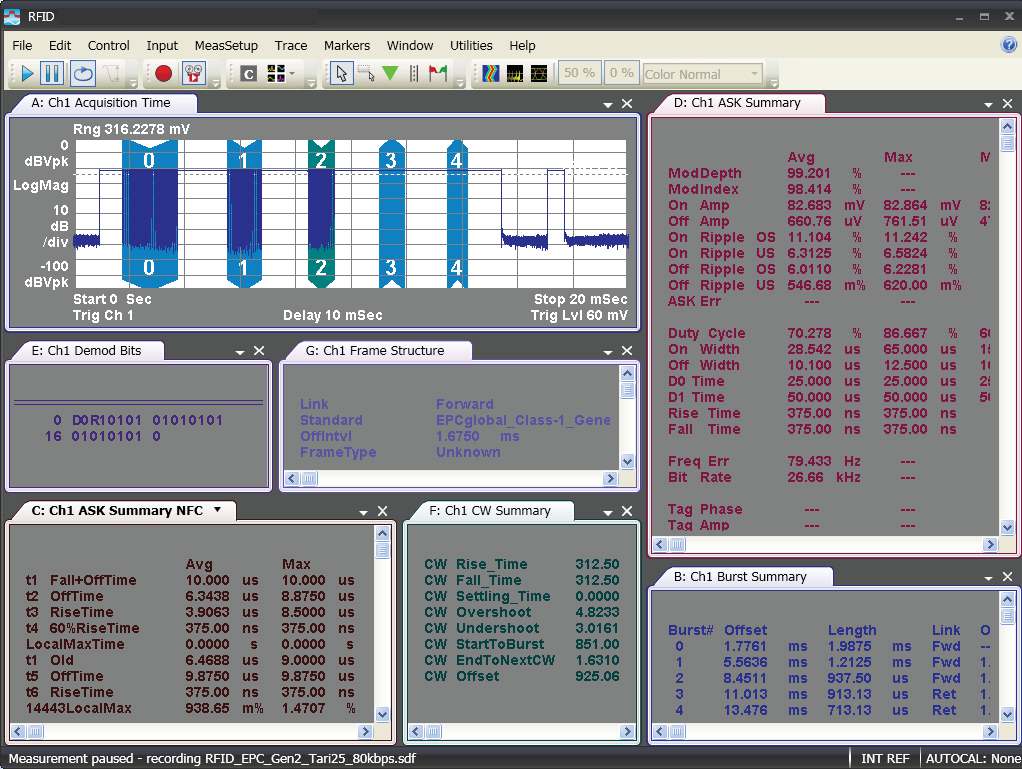Viewport: 1022px width, 769px height.
Task: Click the Help question mark icon
Action: click(x=1009, y=45)
